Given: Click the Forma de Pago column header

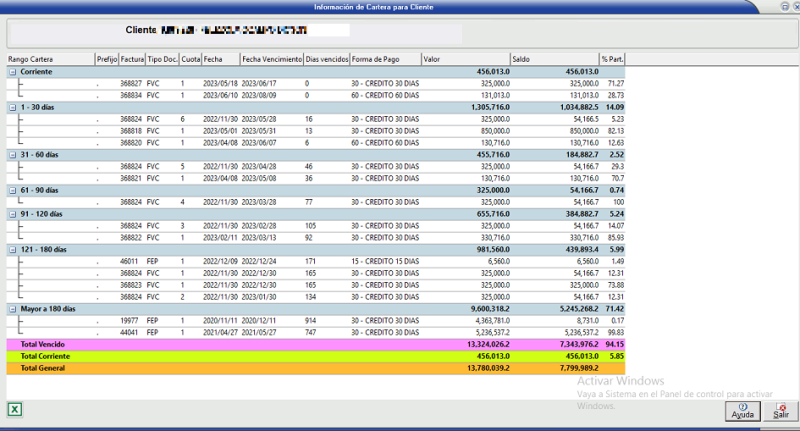Looking at the screenshot, I should (x=384, y=59).
